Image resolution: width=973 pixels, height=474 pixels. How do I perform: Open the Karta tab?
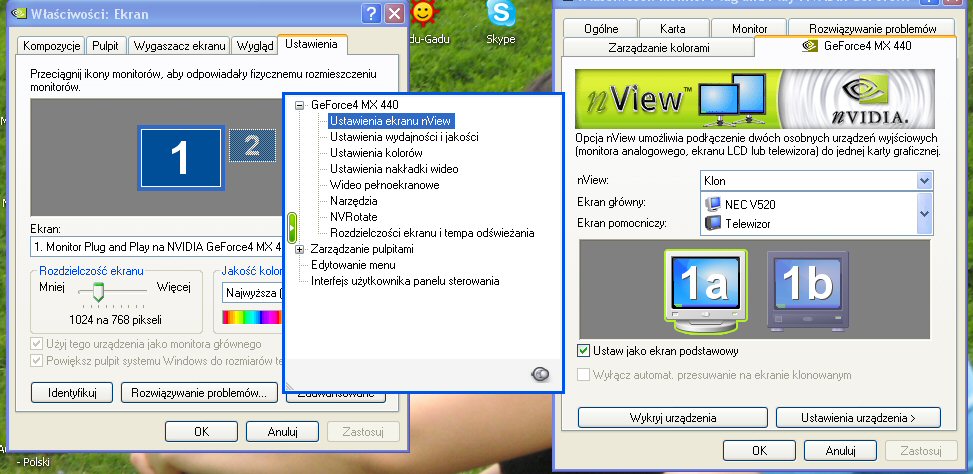pos(673,29)
